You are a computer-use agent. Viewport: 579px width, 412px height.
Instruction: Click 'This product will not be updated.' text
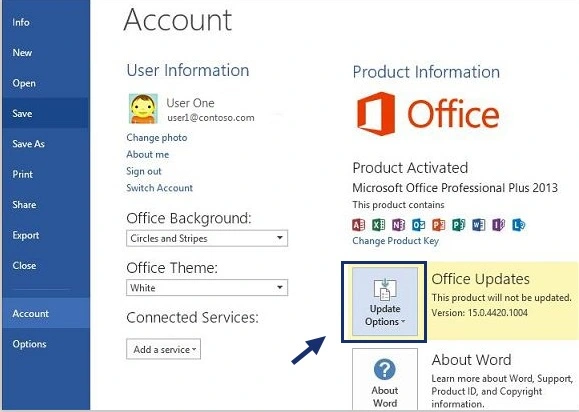(x=501, y=298)
